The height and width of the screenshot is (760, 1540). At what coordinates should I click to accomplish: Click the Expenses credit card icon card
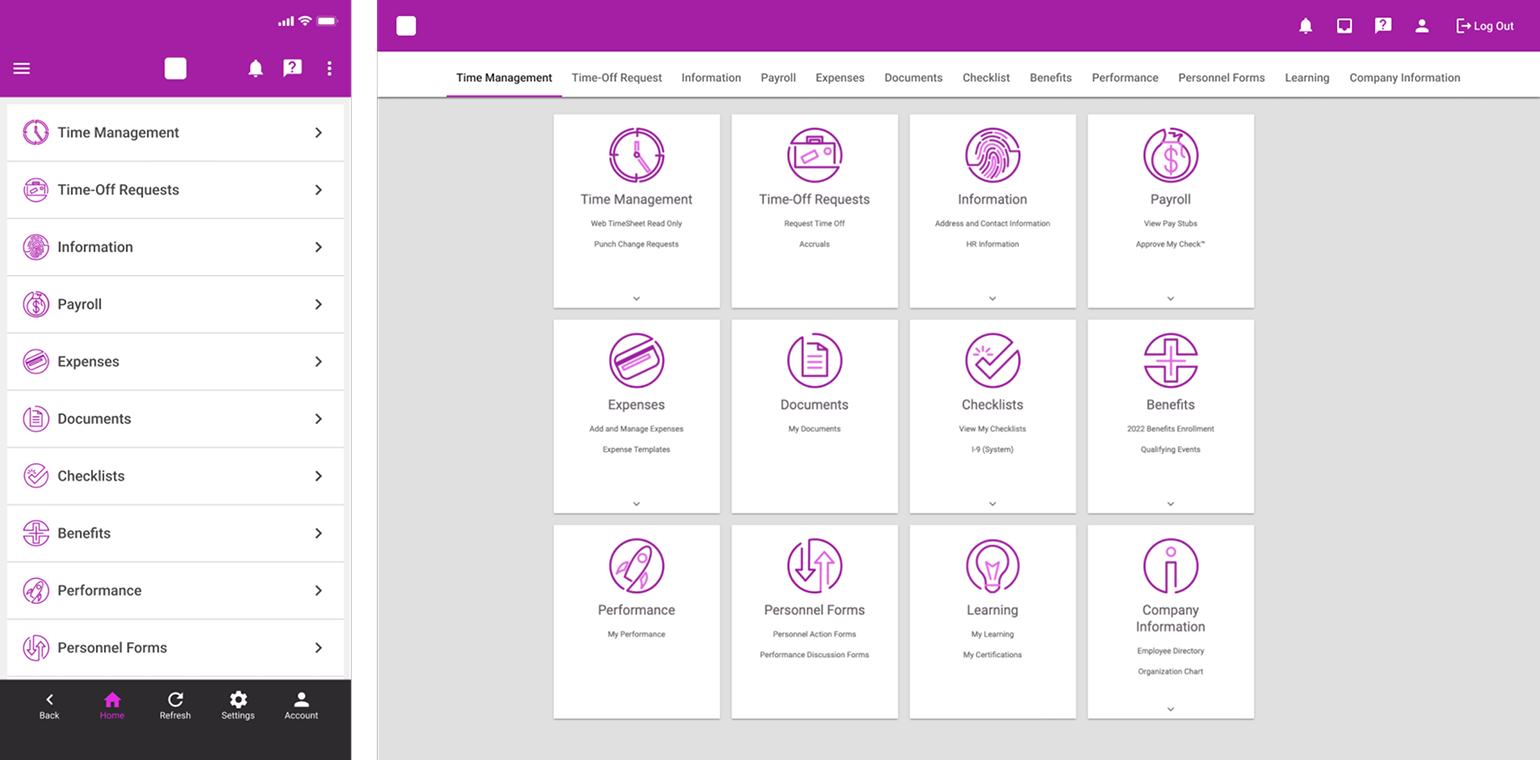636,361
